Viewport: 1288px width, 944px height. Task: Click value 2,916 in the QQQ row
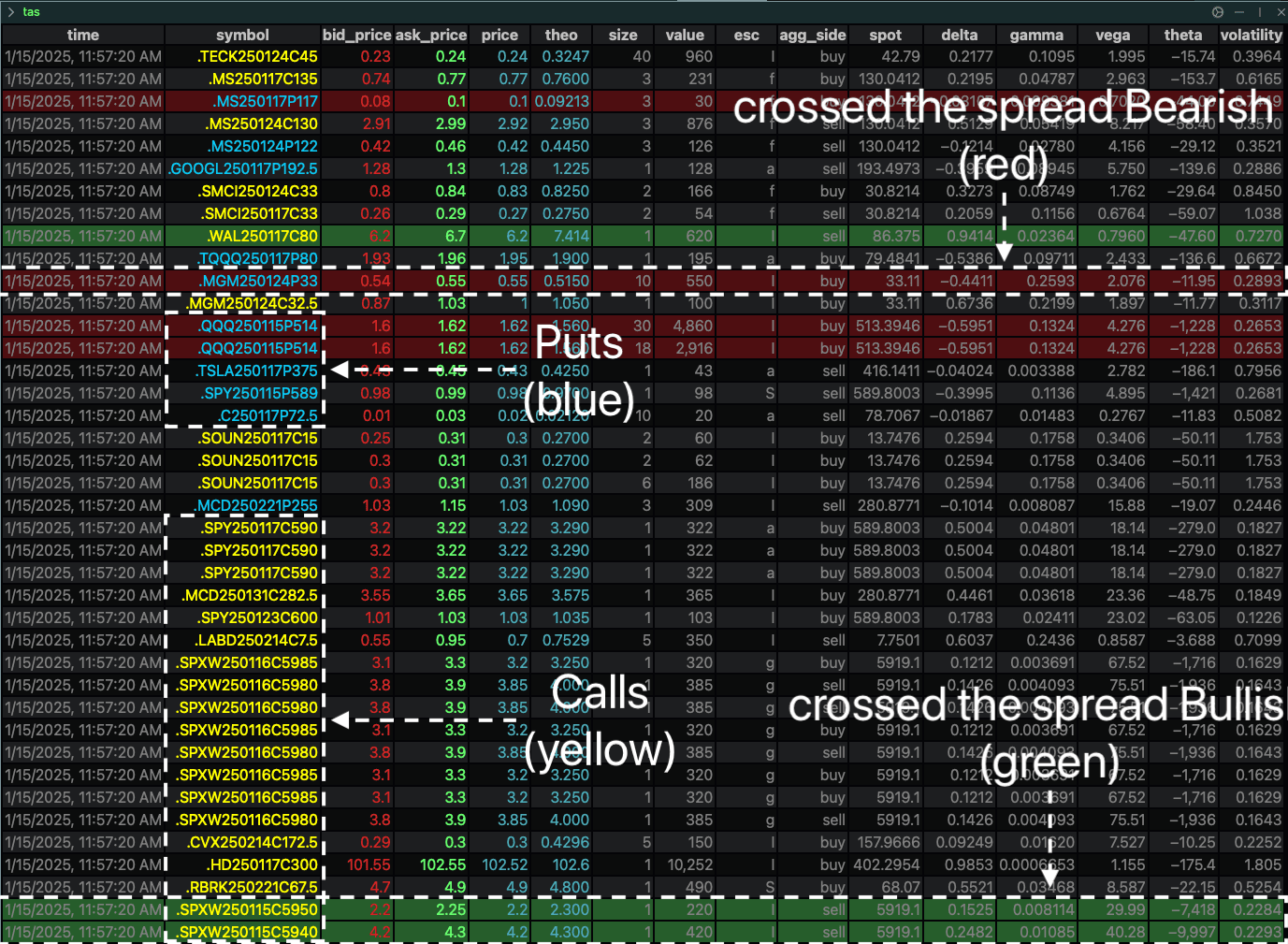pyautogui.click(x=693, y=348)
